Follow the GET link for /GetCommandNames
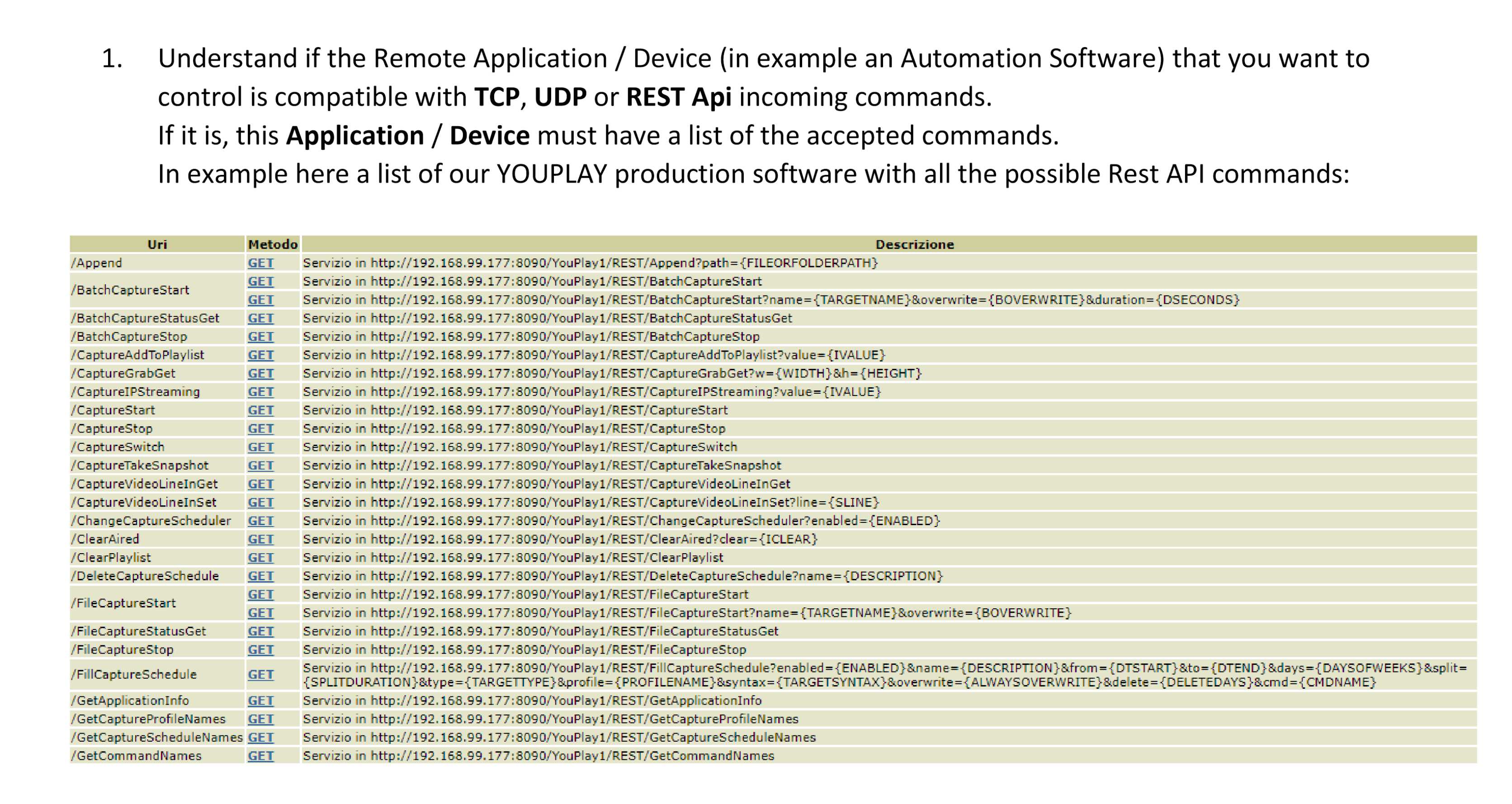The image size is (1512, 804). [x=260, y=756]
